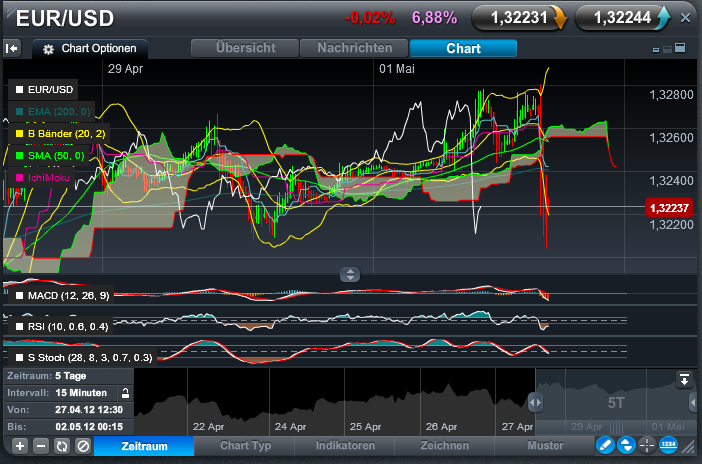The image size is (702, 464).
Task: Open the Indikatoren bottom tab
Action: pyautogui.click(x=345, y=446)
